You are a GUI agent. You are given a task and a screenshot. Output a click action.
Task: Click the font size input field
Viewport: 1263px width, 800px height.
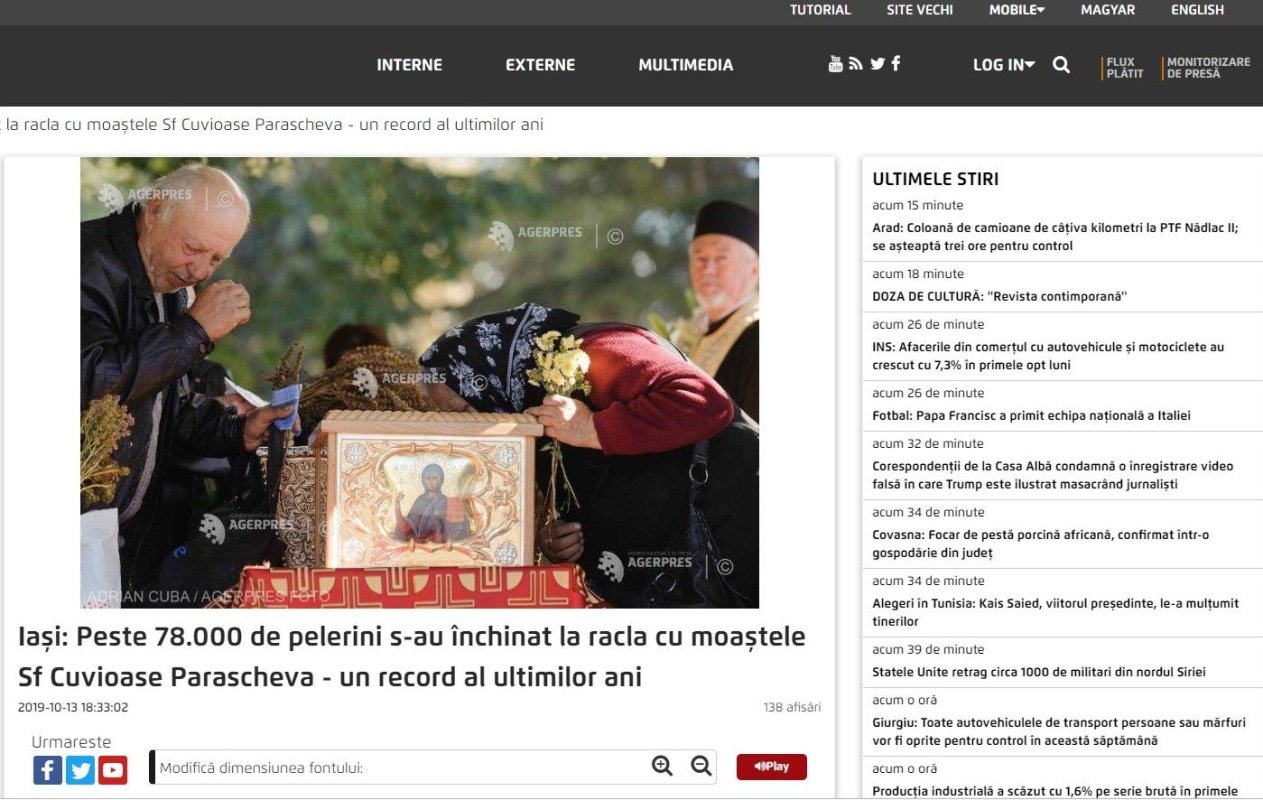(400, 766)
